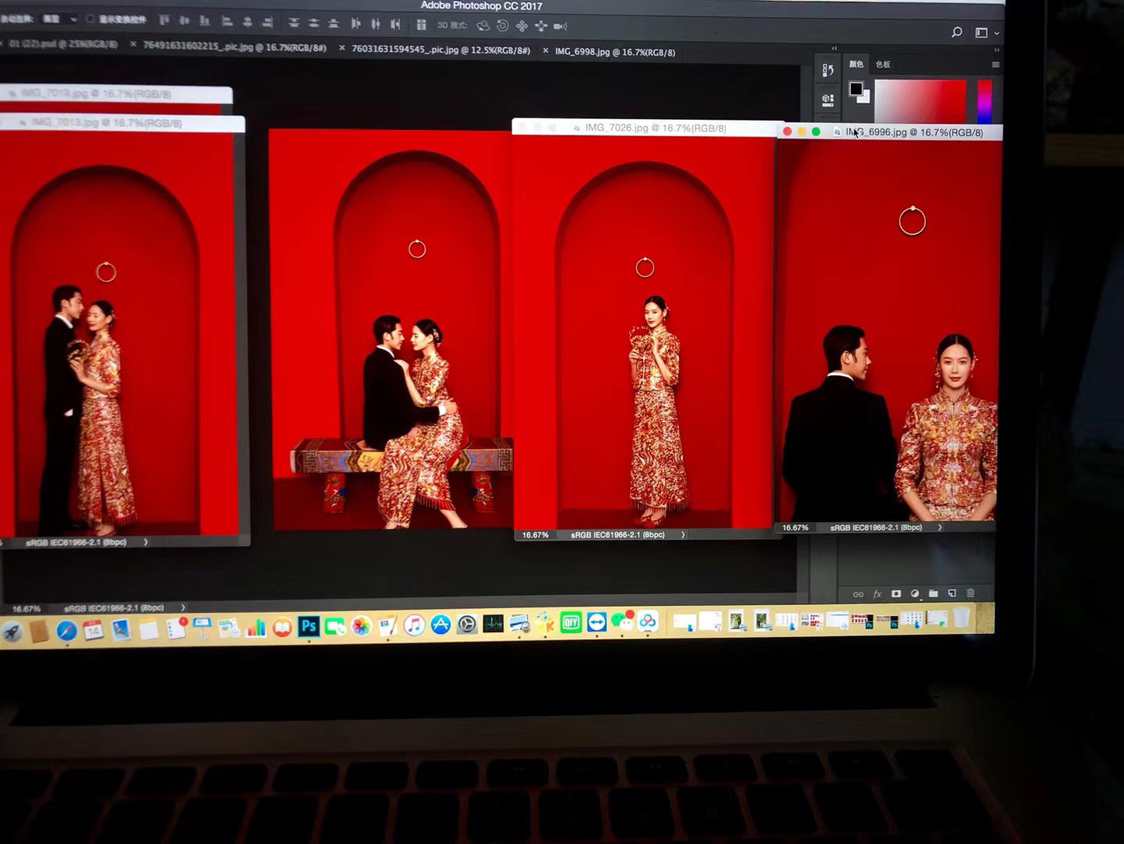Image resolution: width=1124 pixels, height=844 pixels.
Task: Close the IMG_6998.jpg tab
Action: coord(546,51)
